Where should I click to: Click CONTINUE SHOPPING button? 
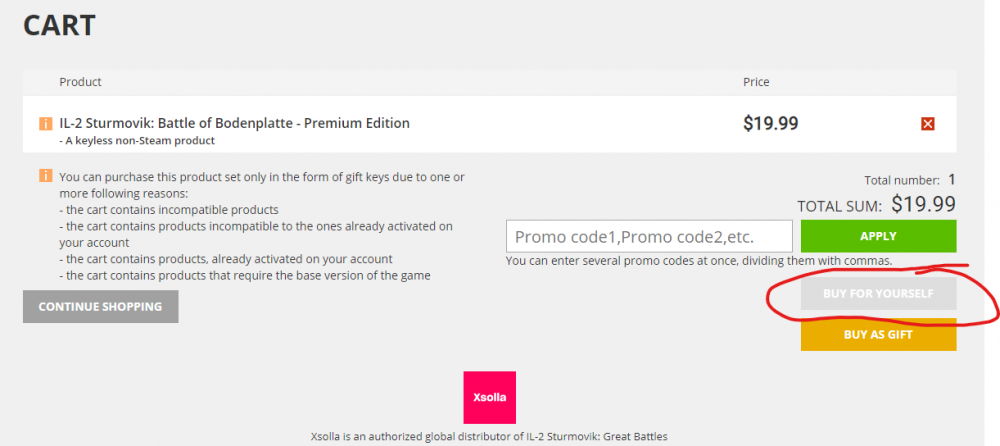(x=100, y=307)
